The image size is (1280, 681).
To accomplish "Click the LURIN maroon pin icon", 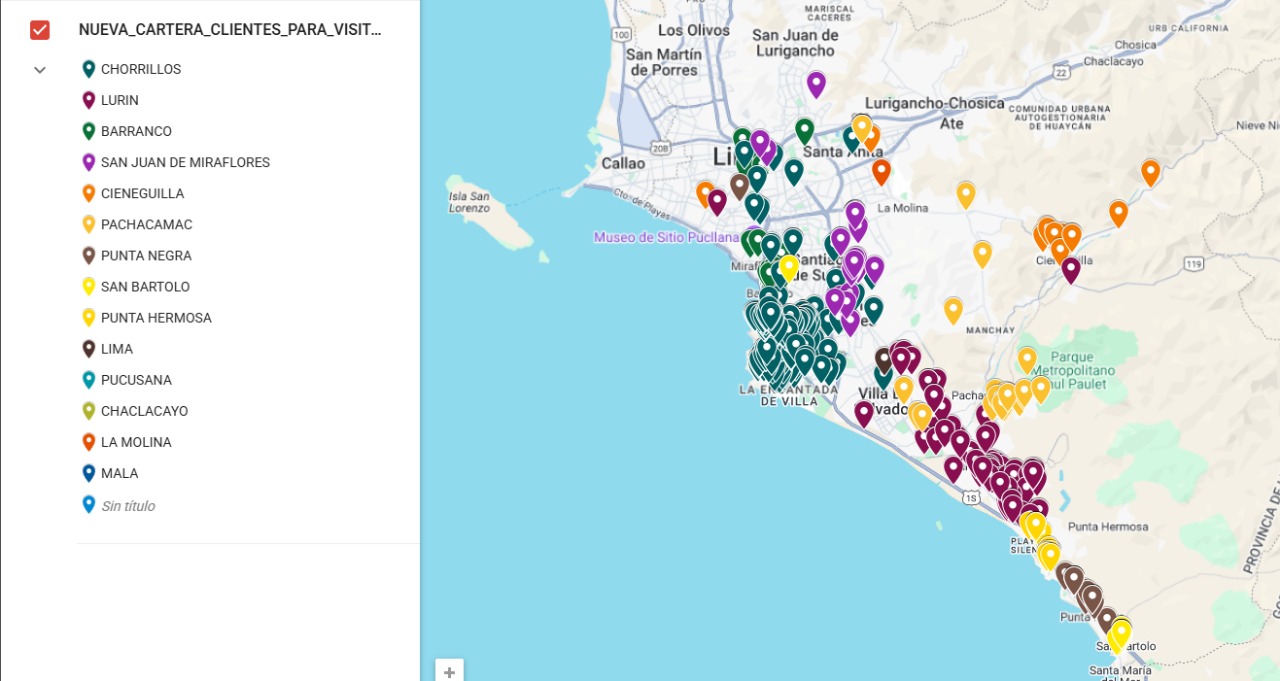I will point(88,100).
